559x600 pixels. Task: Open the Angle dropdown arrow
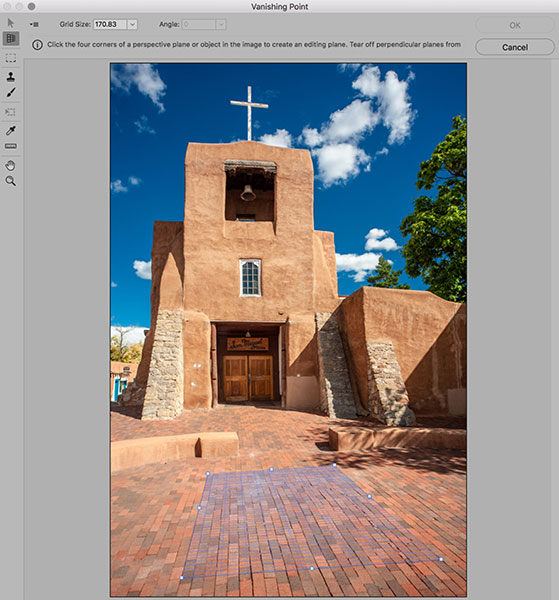click(221, 24)
